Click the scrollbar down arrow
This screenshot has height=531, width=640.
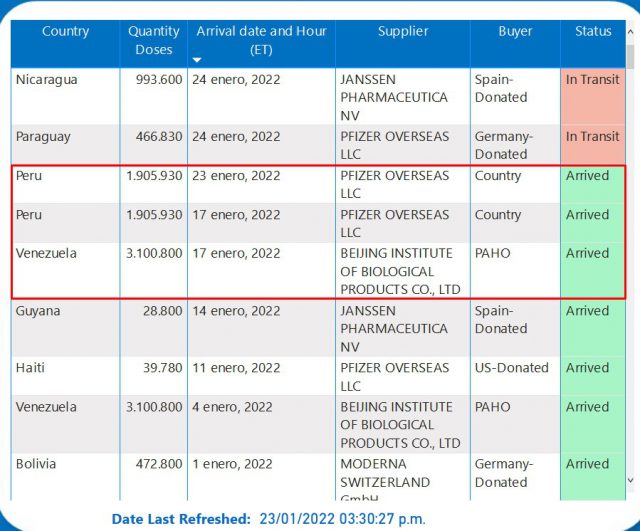tap(629, 481)
